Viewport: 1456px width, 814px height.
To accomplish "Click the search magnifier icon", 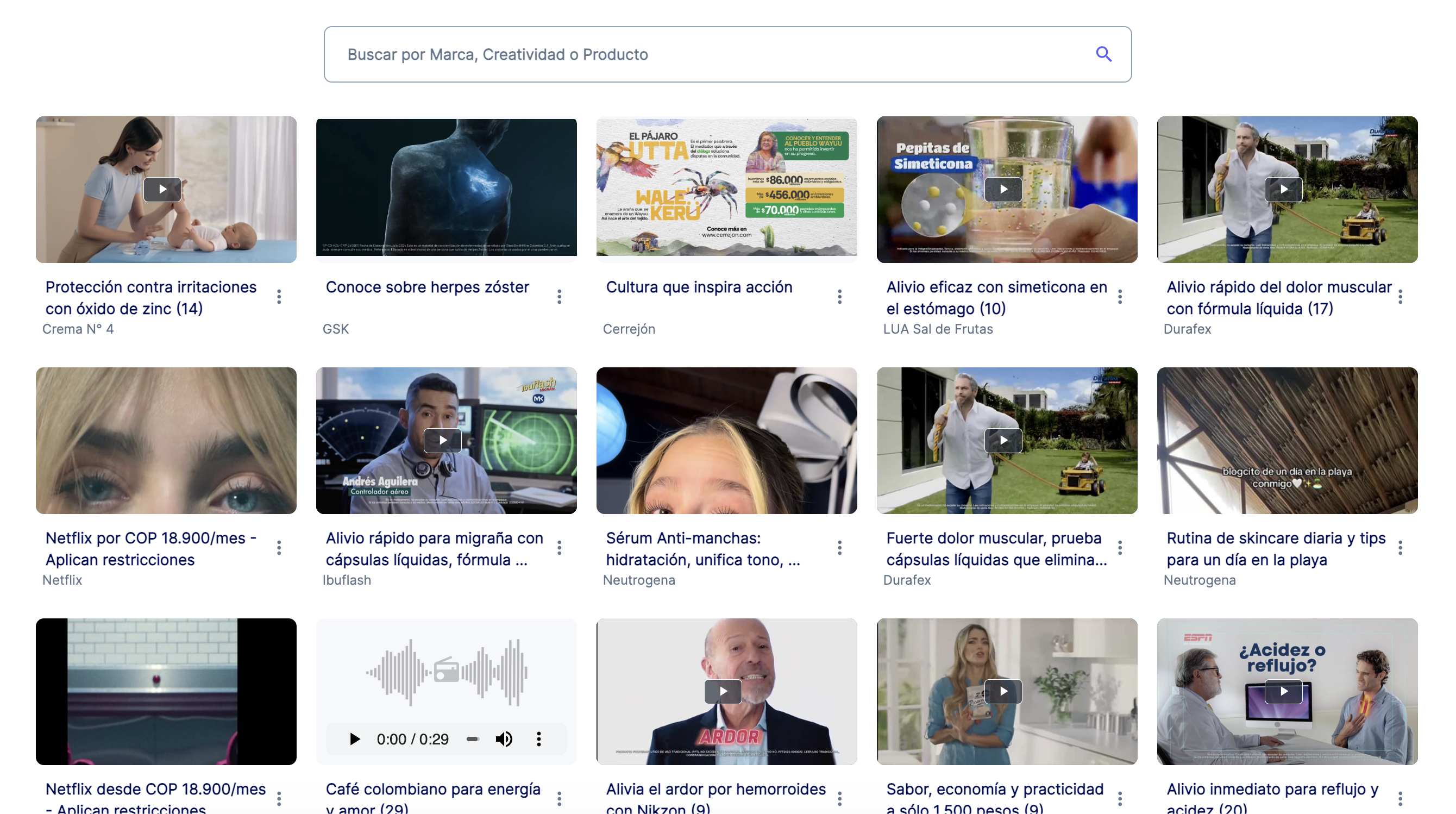I will [1103, 54].
